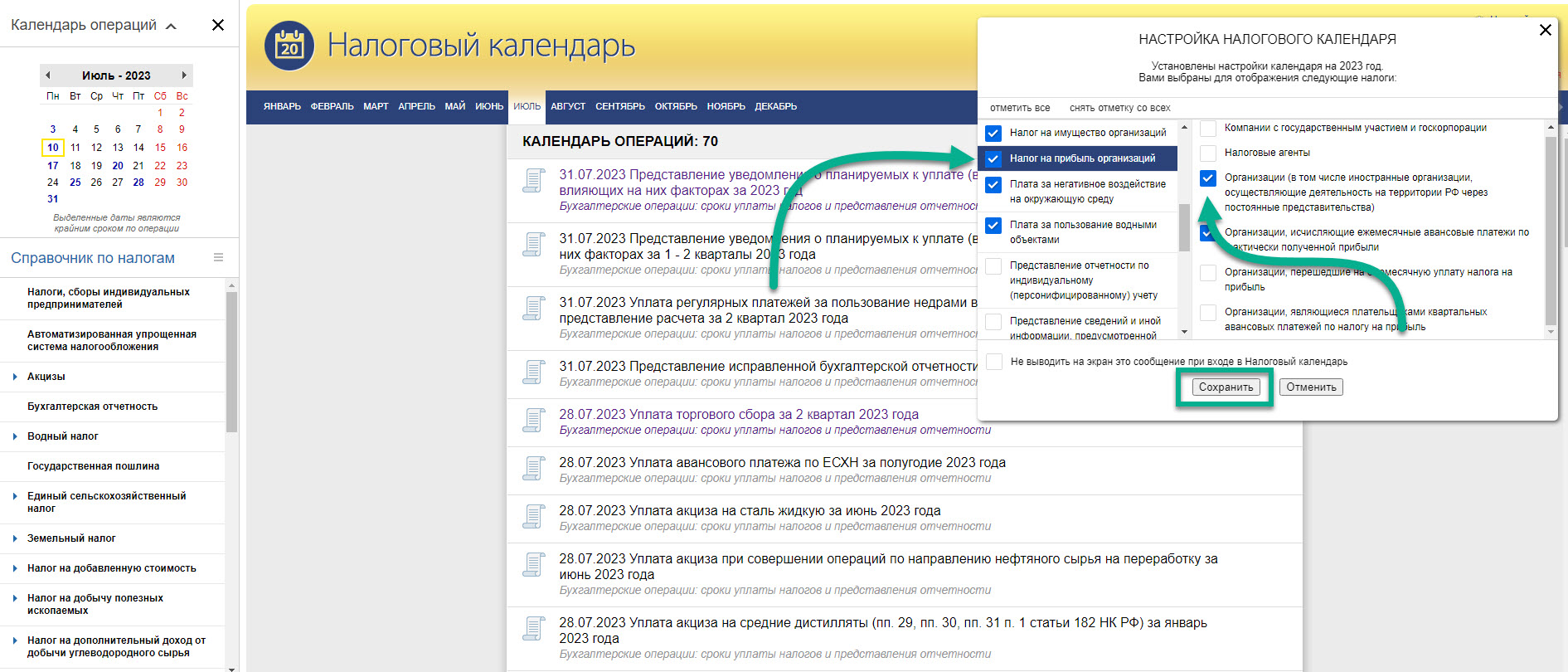Expand Единый сельскохозяйственный налог item

pos(16,496)
